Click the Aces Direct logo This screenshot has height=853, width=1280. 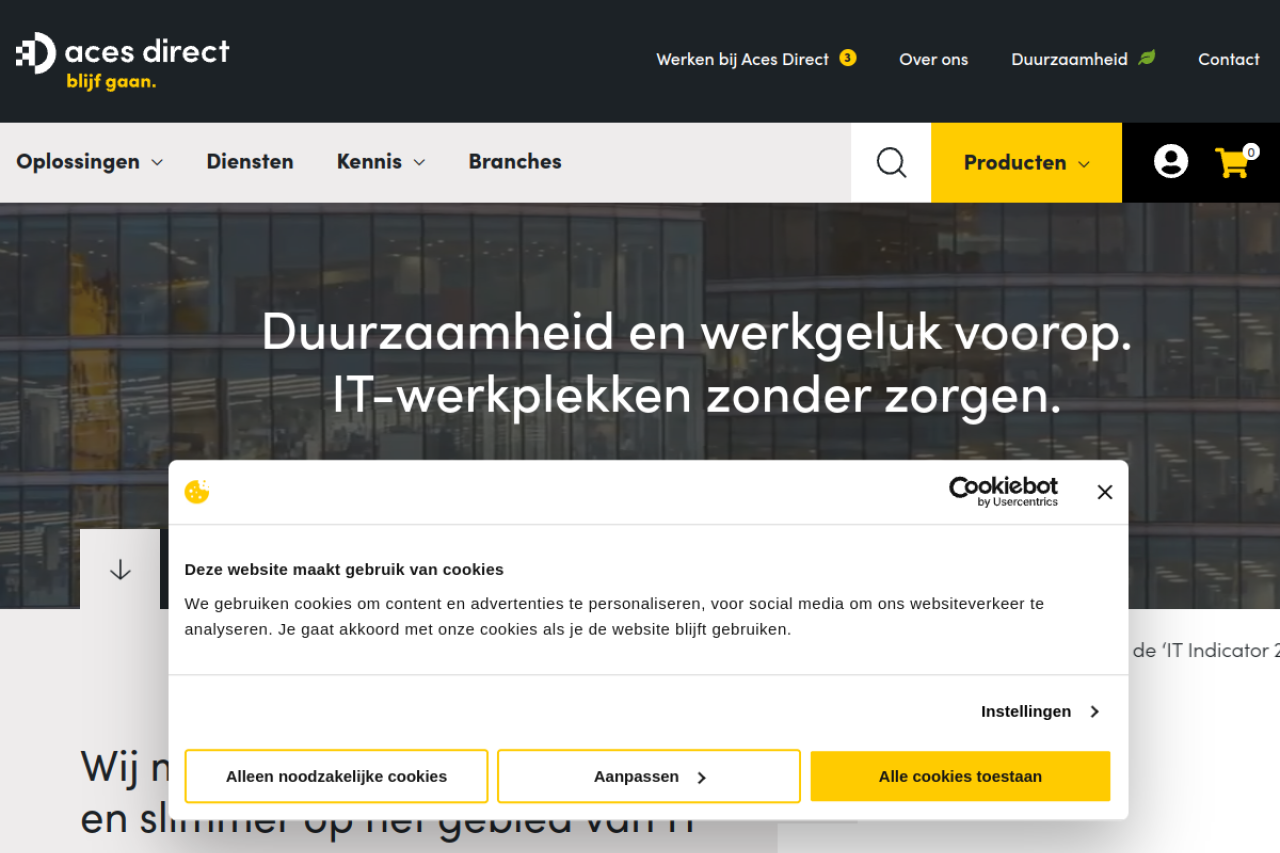tap(122, 59)
